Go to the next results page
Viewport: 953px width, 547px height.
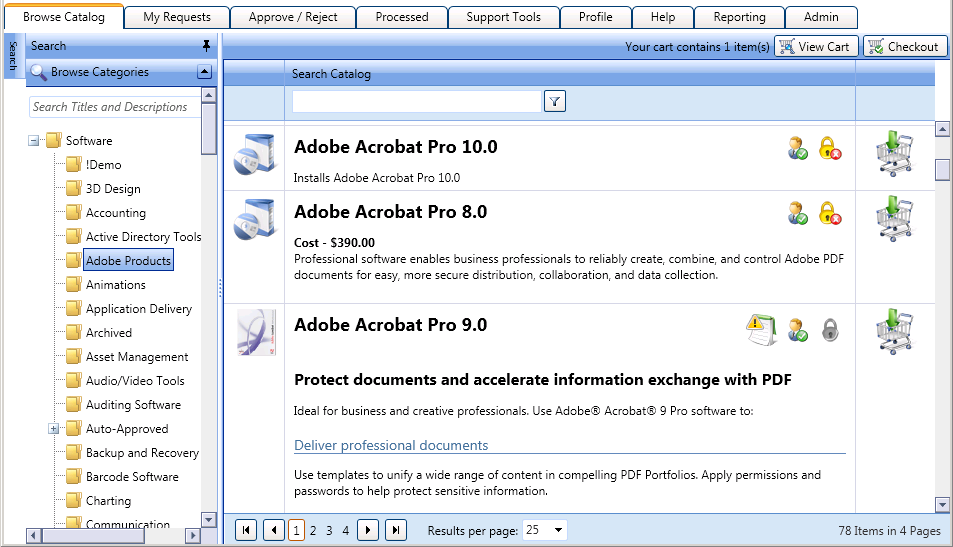pyautogui.click(x=368, y=530)
